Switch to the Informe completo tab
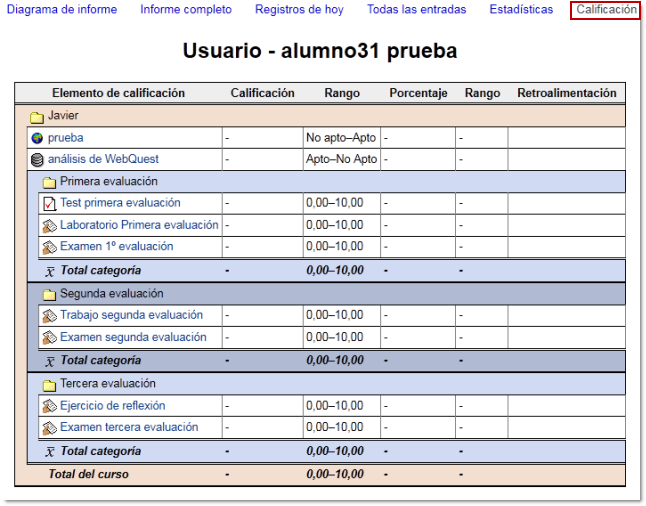 [x=186, y=10]
